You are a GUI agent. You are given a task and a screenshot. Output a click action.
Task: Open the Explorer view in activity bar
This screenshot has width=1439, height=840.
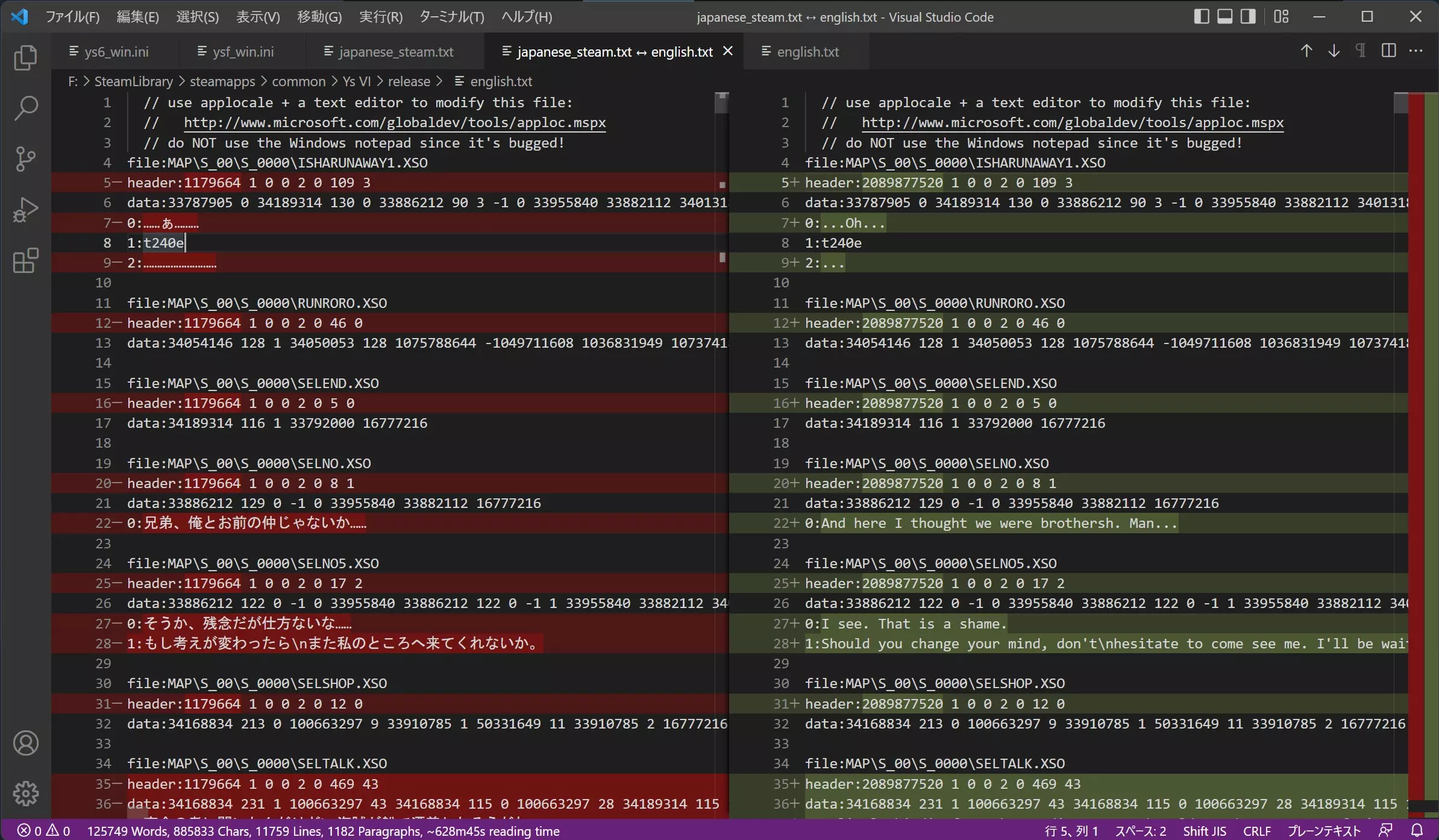(x=25, y=58)
